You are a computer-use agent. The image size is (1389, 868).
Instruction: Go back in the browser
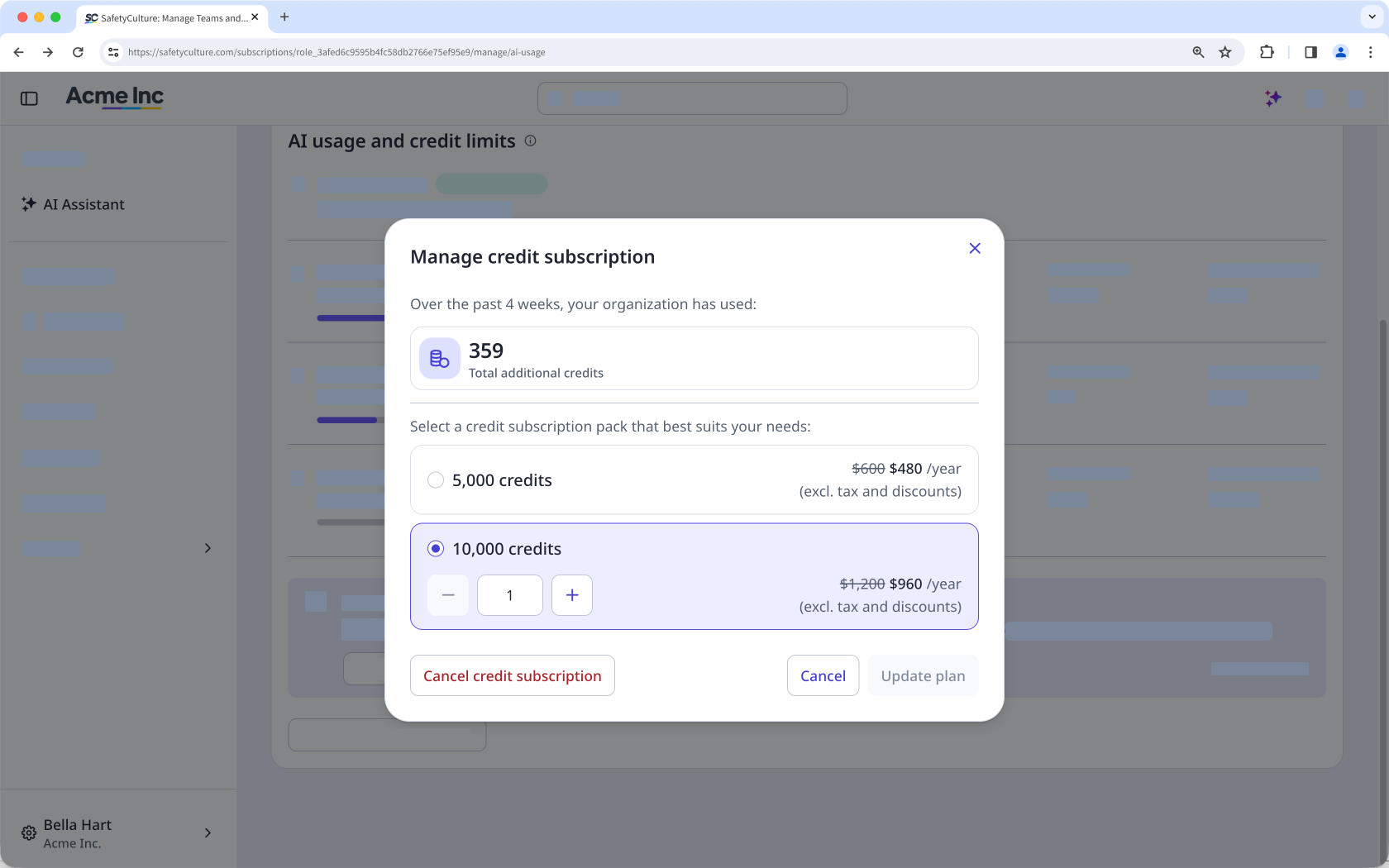point(19,52)
